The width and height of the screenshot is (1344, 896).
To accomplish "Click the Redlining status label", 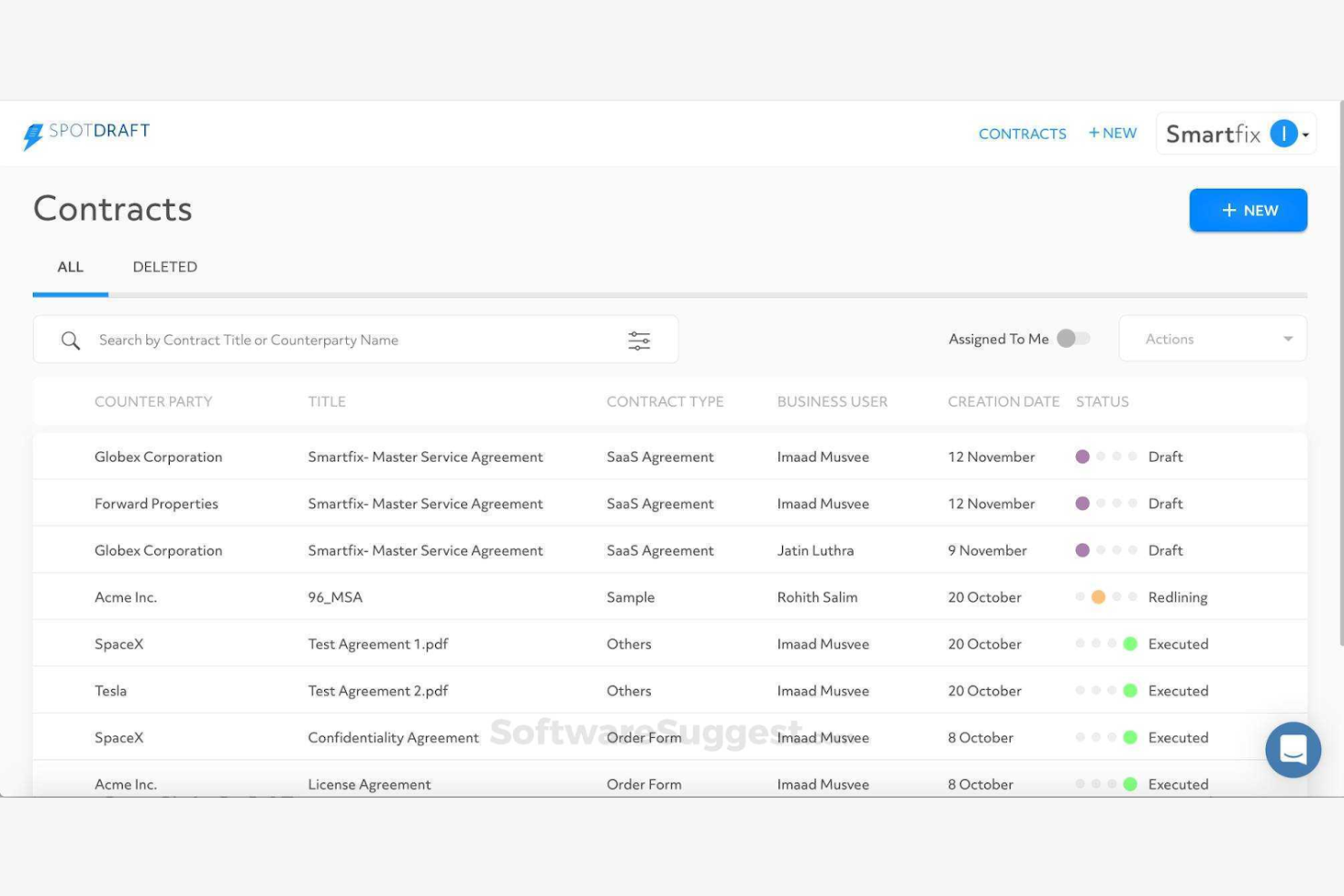I will click(1178, 597).
